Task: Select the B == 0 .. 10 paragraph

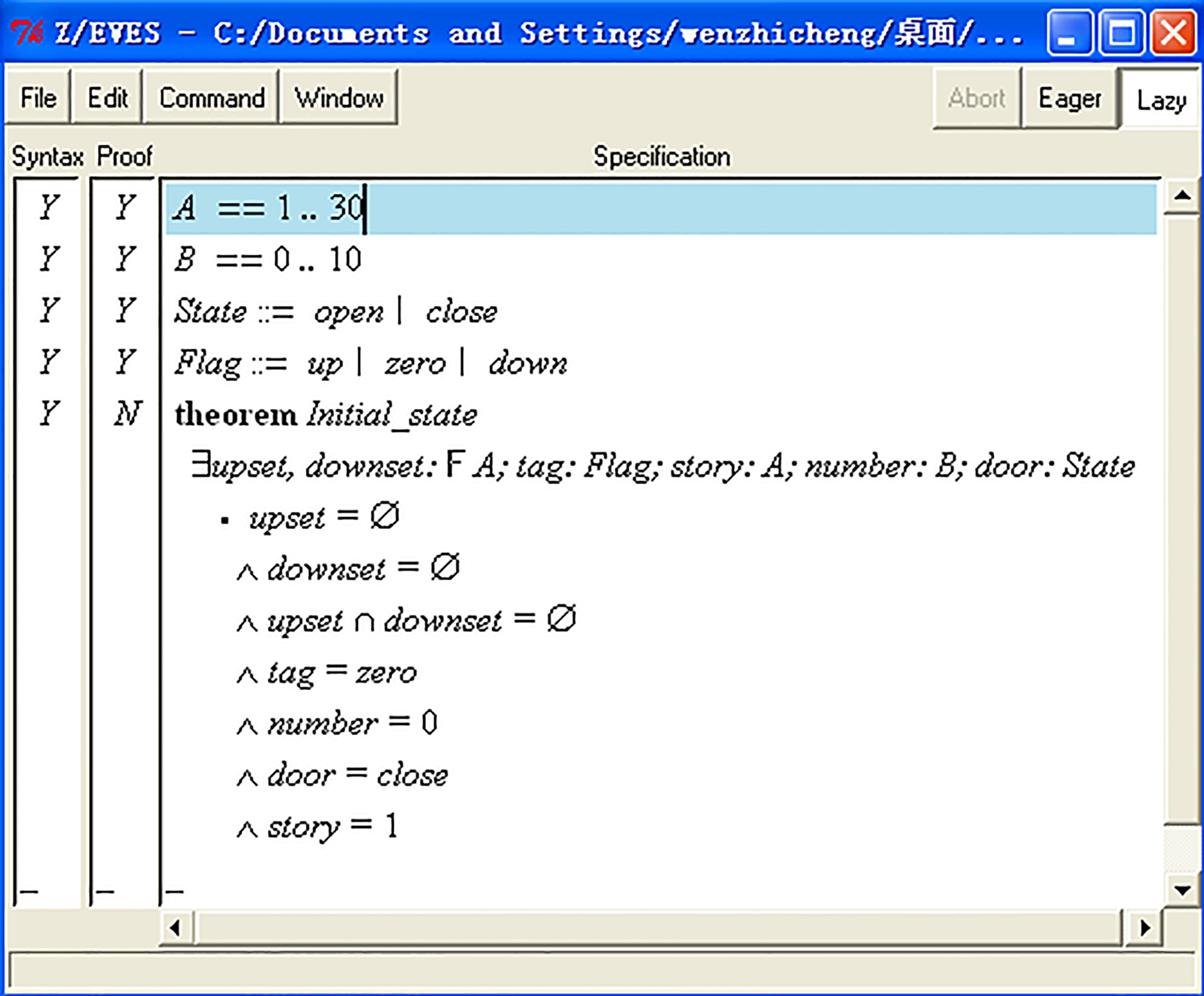Action: [661, 260]
